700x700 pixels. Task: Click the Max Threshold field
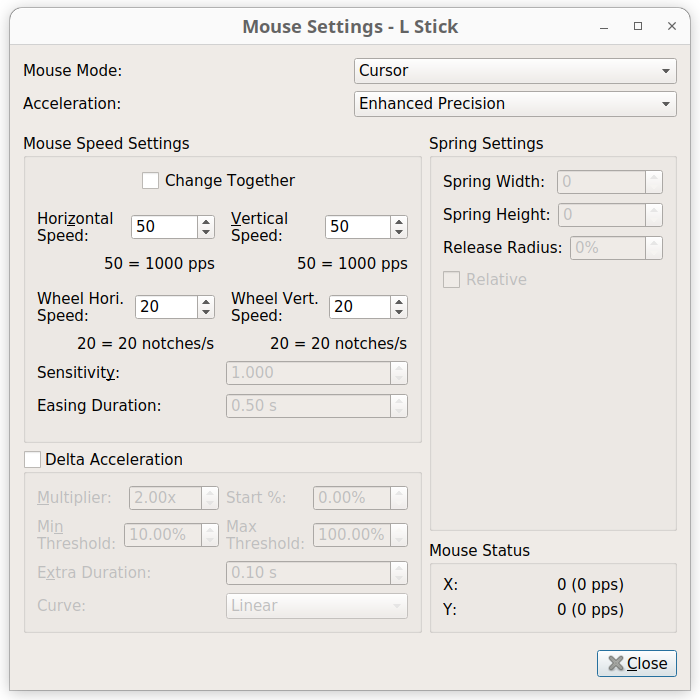coord(352,535)
